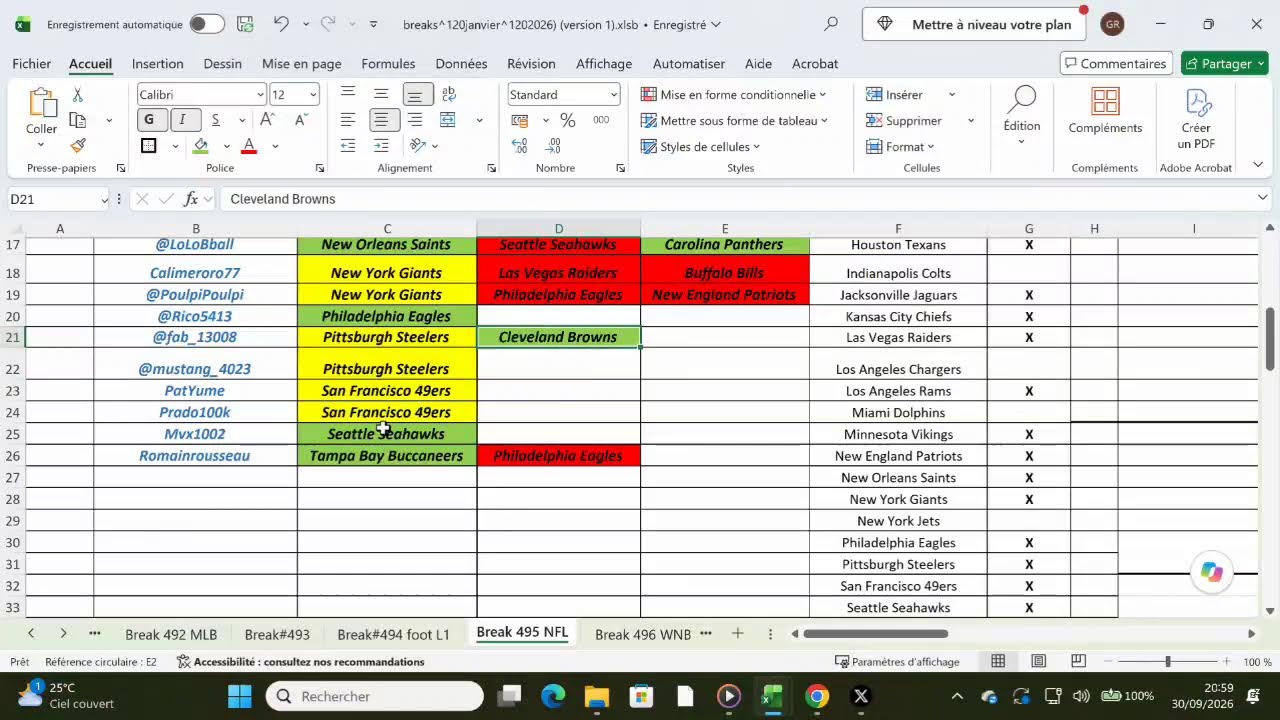Click Accessibilité : consultez nos recommandations
This screenshot has height=720, width=1280.
[x=300, y=662]
